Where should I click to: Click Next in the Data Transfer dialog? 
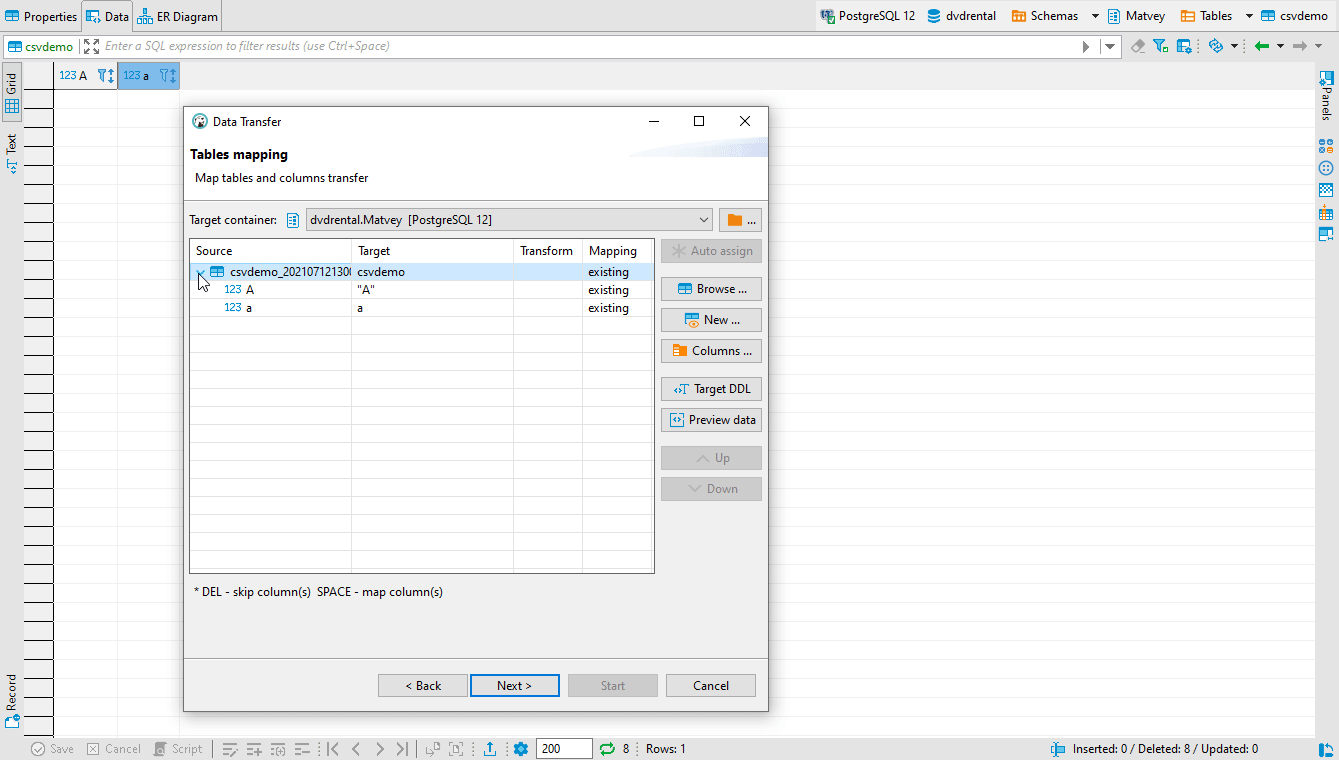514,685
